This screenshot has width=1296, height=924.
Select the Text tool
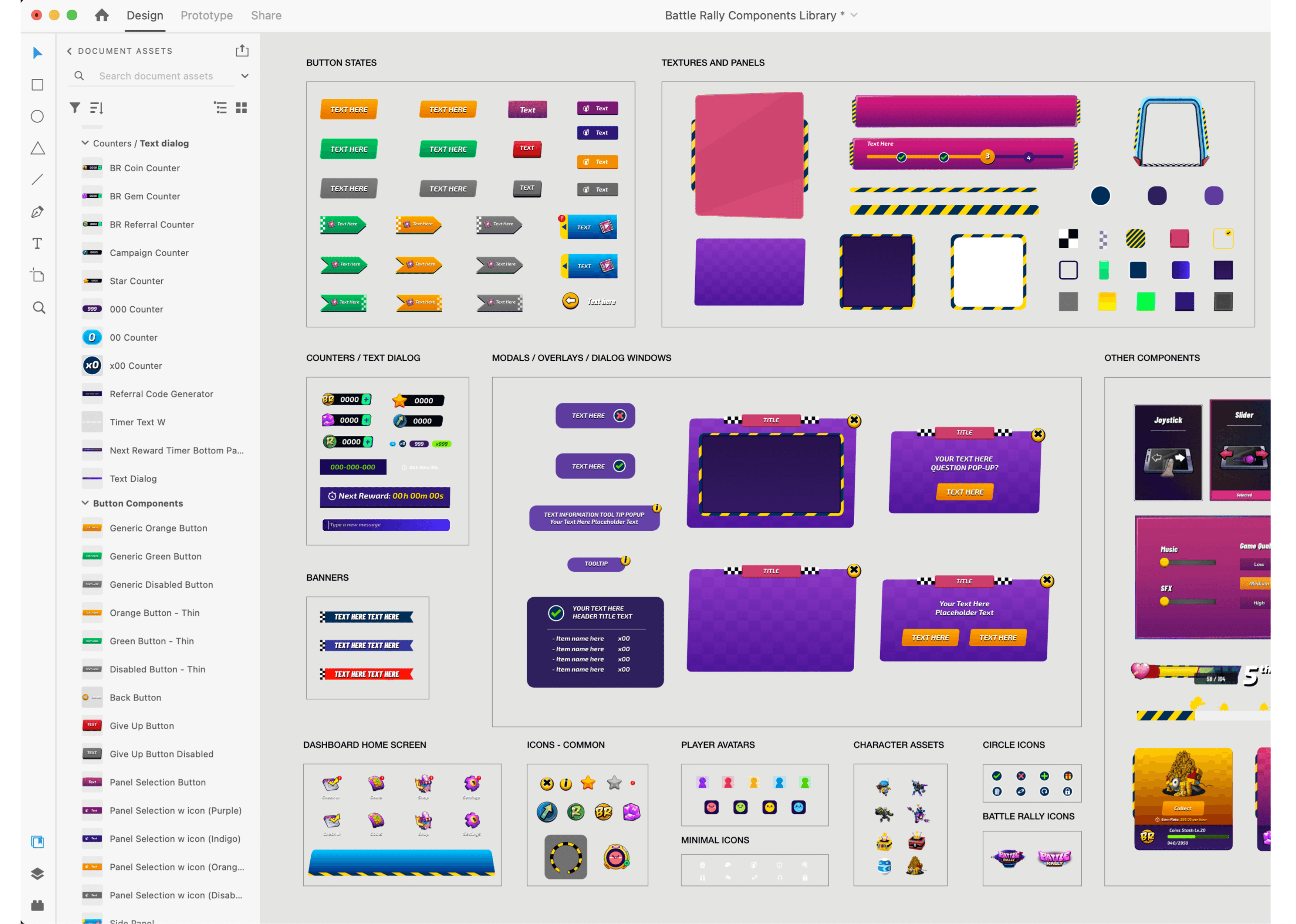tap(37, 243)
